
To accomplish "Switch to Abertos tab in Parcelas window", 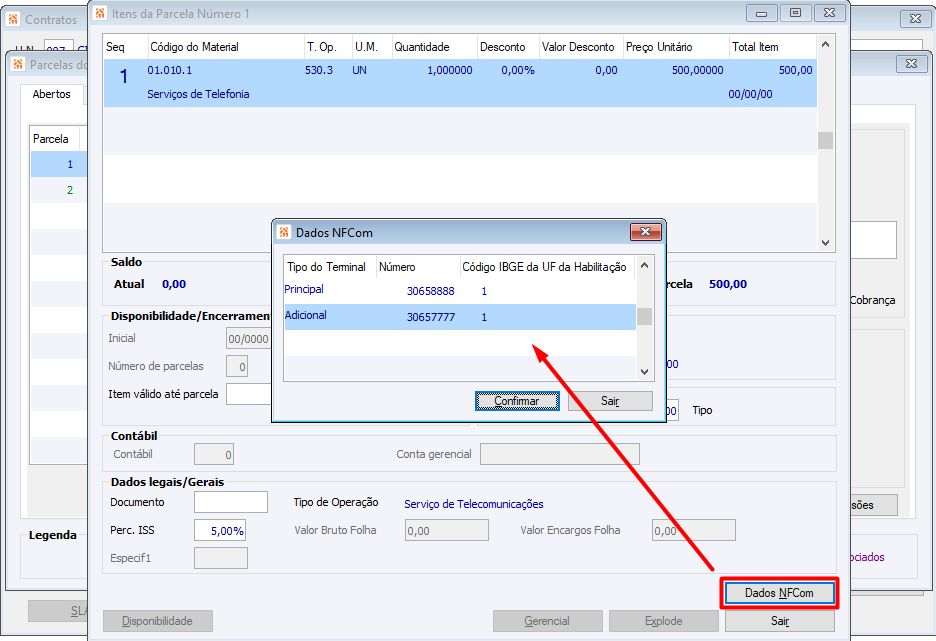I will [51, 94].
